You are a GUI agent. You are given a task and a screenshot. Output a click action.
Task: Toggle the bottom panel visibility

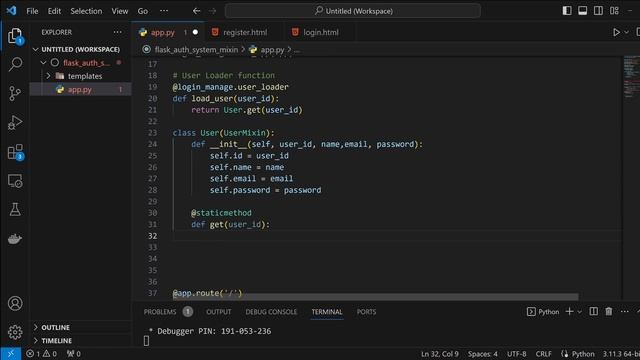coord(582,11)
